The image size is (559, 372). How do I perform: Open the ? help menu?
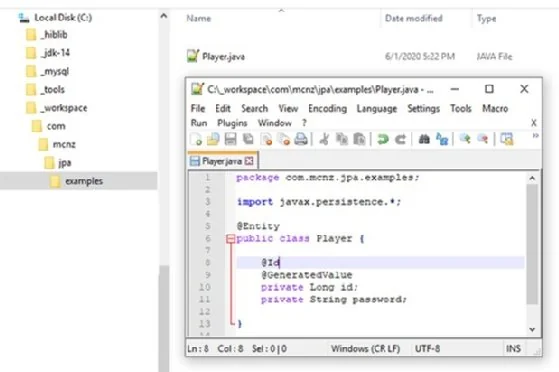[x=304, y=123]
